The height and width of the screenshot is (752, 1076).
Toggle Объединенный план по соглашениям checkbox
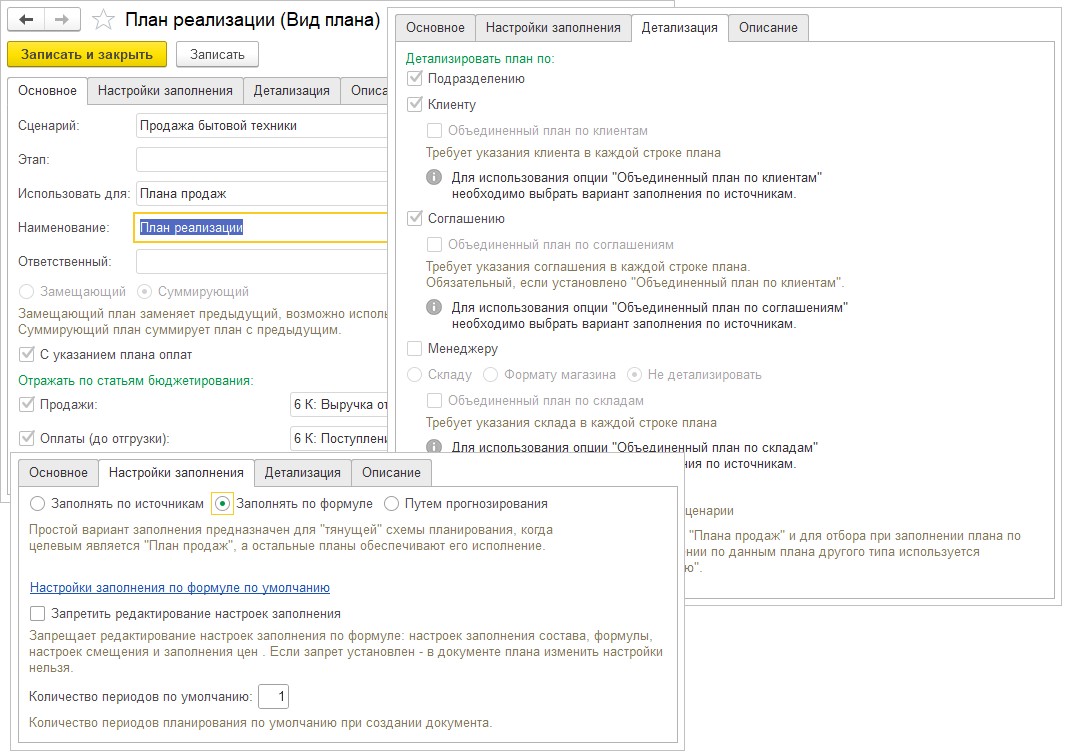click(434, 244)
